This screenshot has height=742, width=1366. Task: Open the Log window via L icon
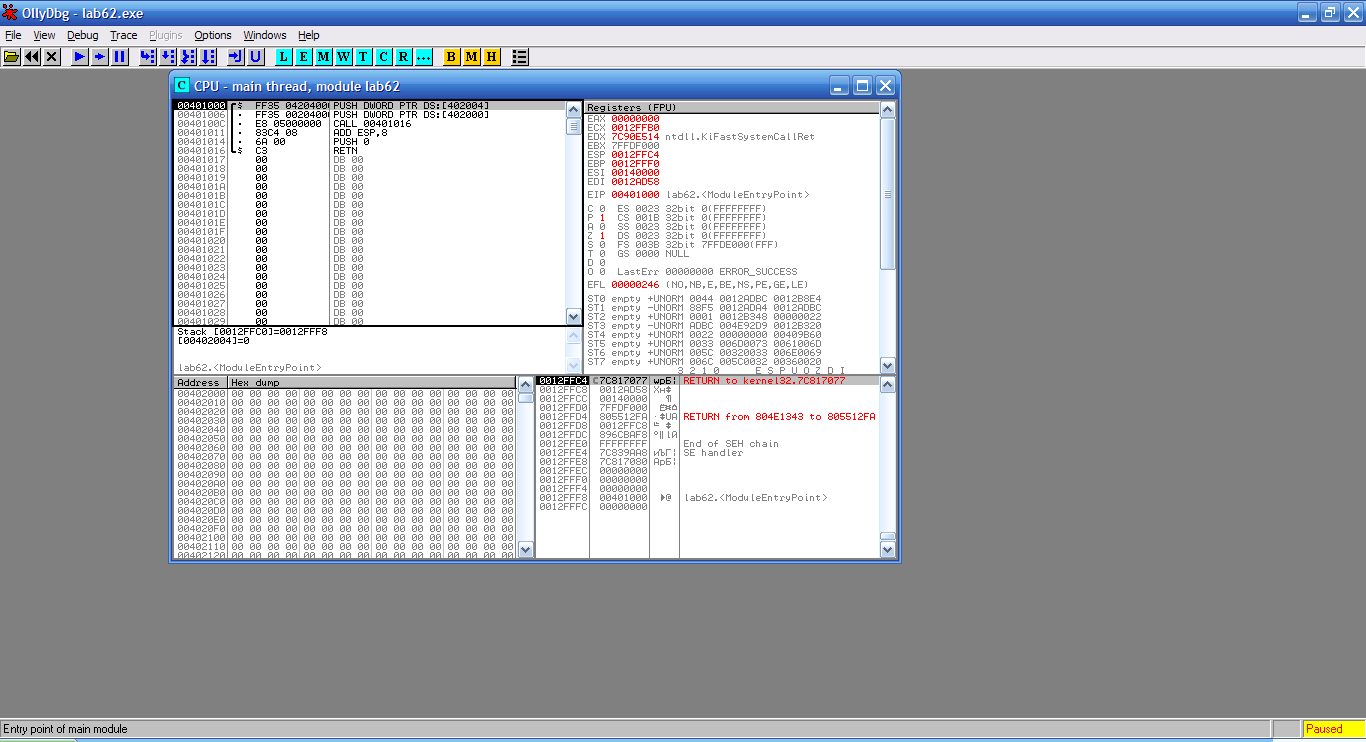pyautogui.click(x=284, y=57)
